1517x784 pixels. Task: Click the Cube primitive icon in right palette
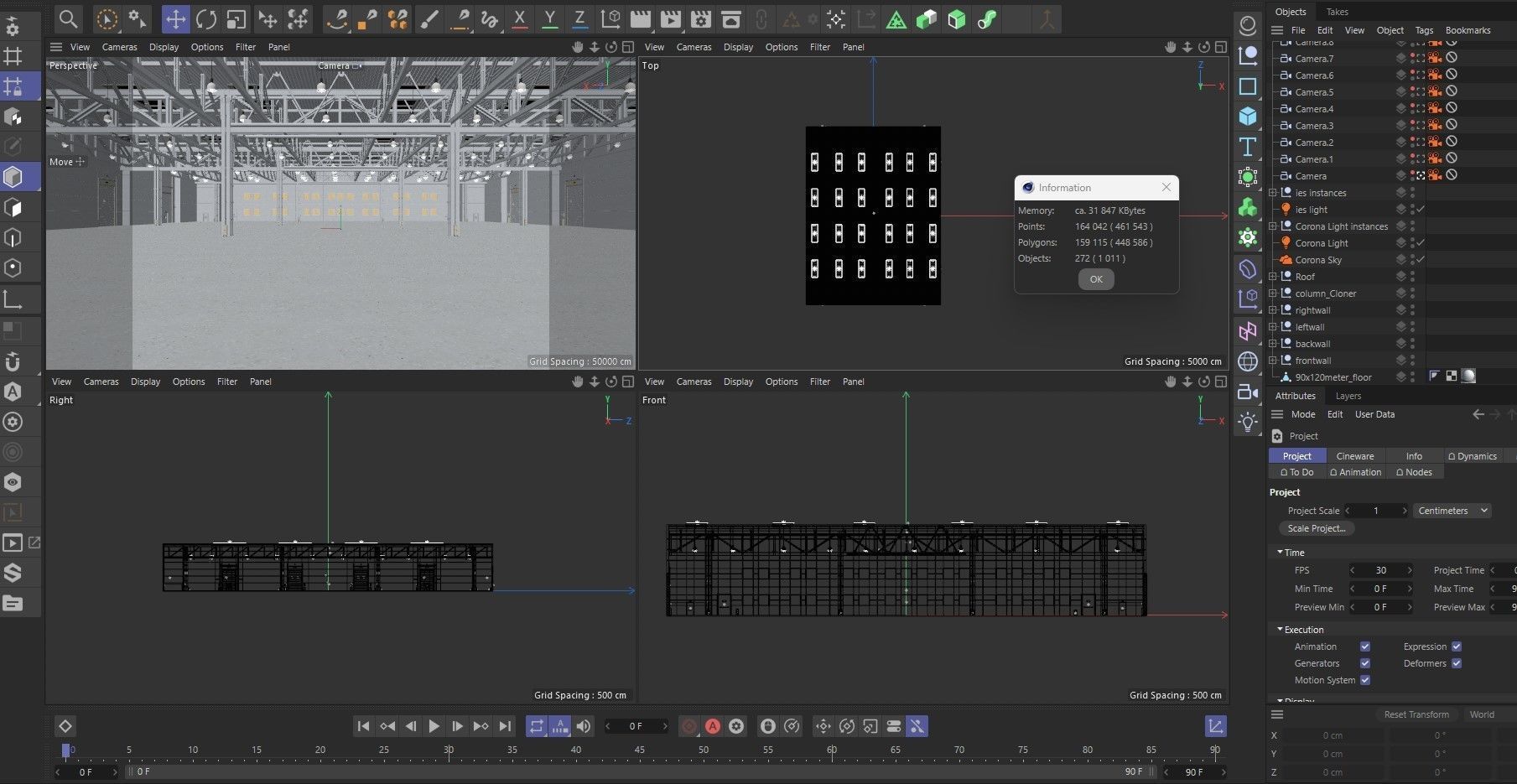pos(1248,117)
